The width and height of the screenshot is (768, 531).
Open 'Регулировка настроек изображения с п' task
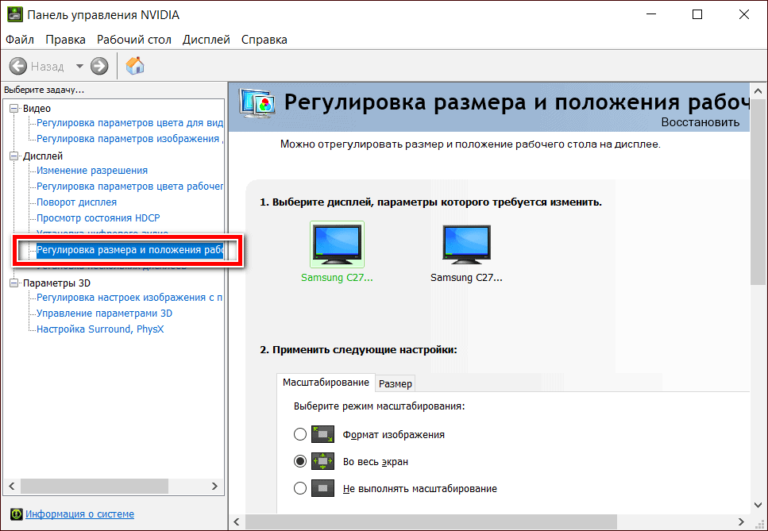[x=129, y=297]
